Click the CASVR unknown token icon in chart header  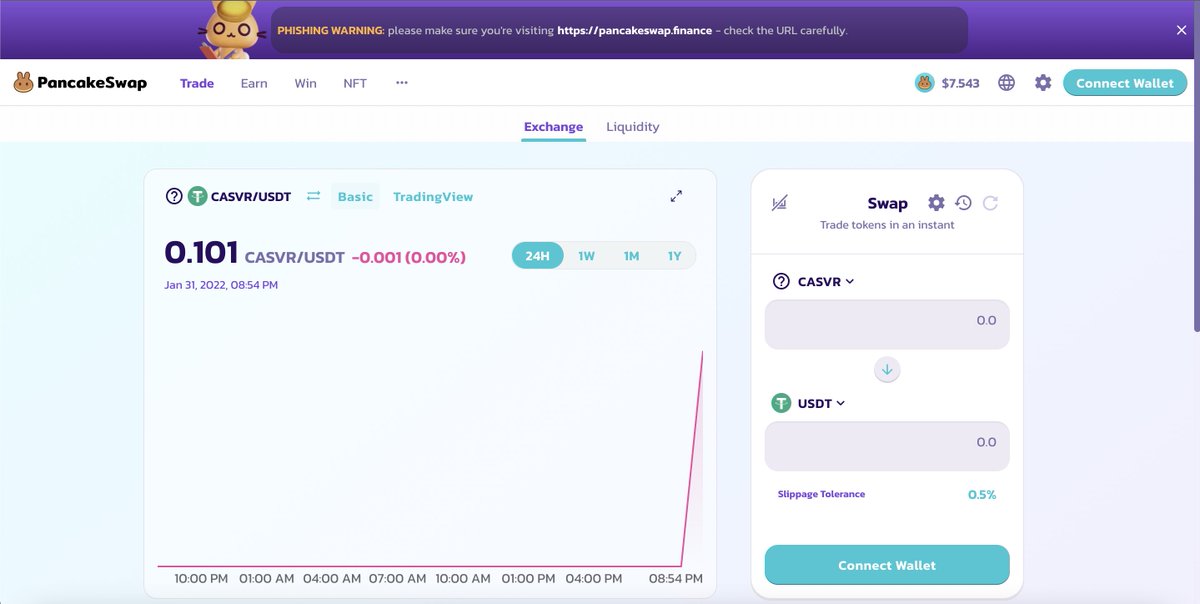pos(174,196)
